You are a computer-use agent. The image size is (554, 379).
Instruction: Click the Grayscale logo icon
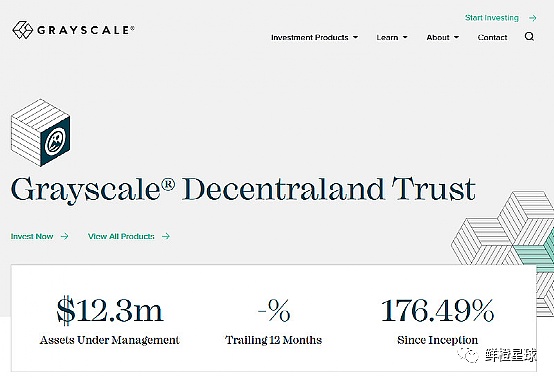coord(22,30)
